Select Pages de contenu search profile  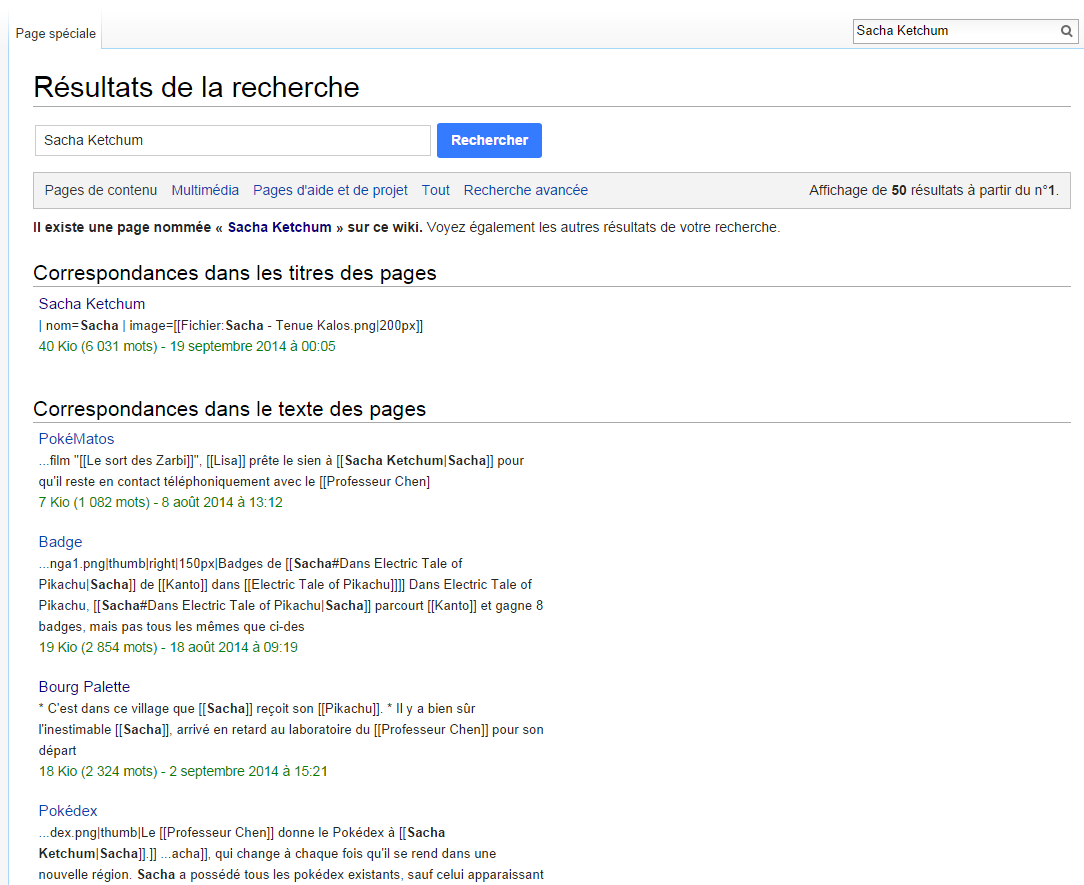point(101,190)
